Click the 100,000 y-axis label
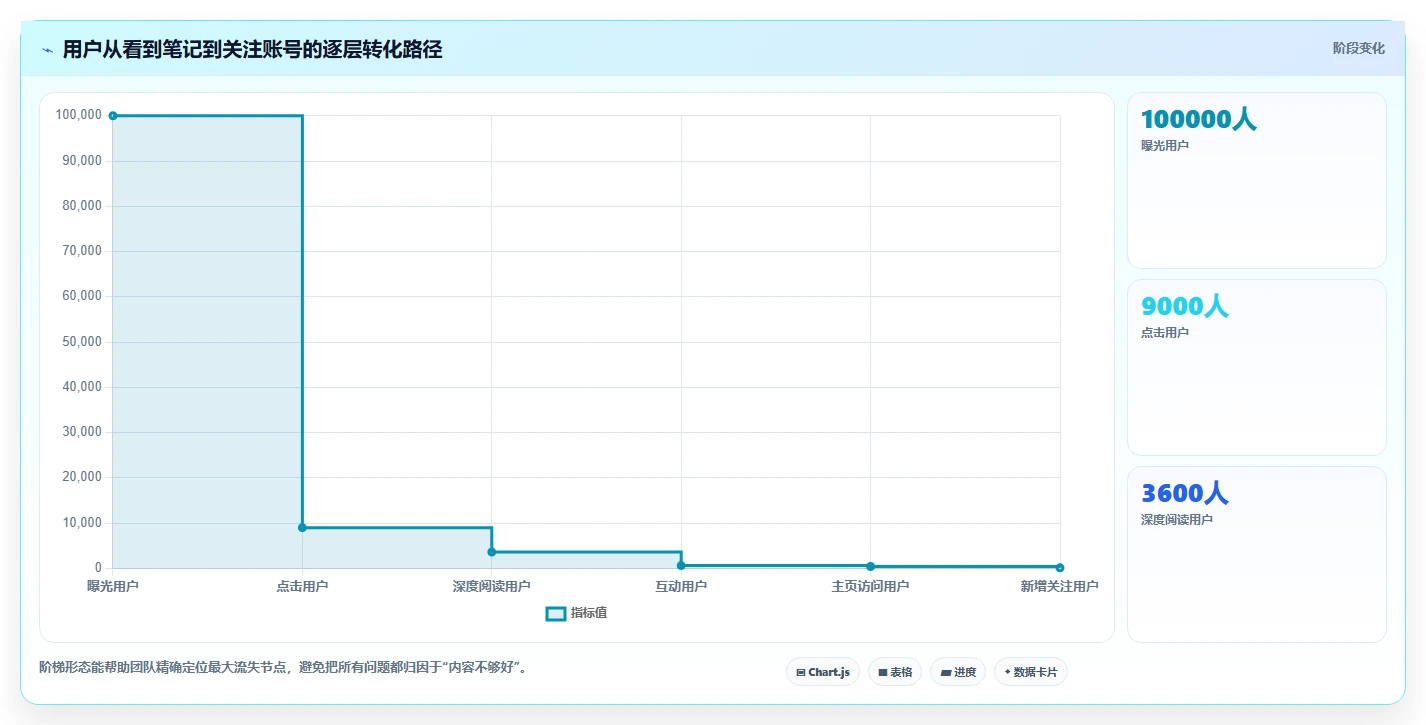1426x725 pixels. coord(79,115)
